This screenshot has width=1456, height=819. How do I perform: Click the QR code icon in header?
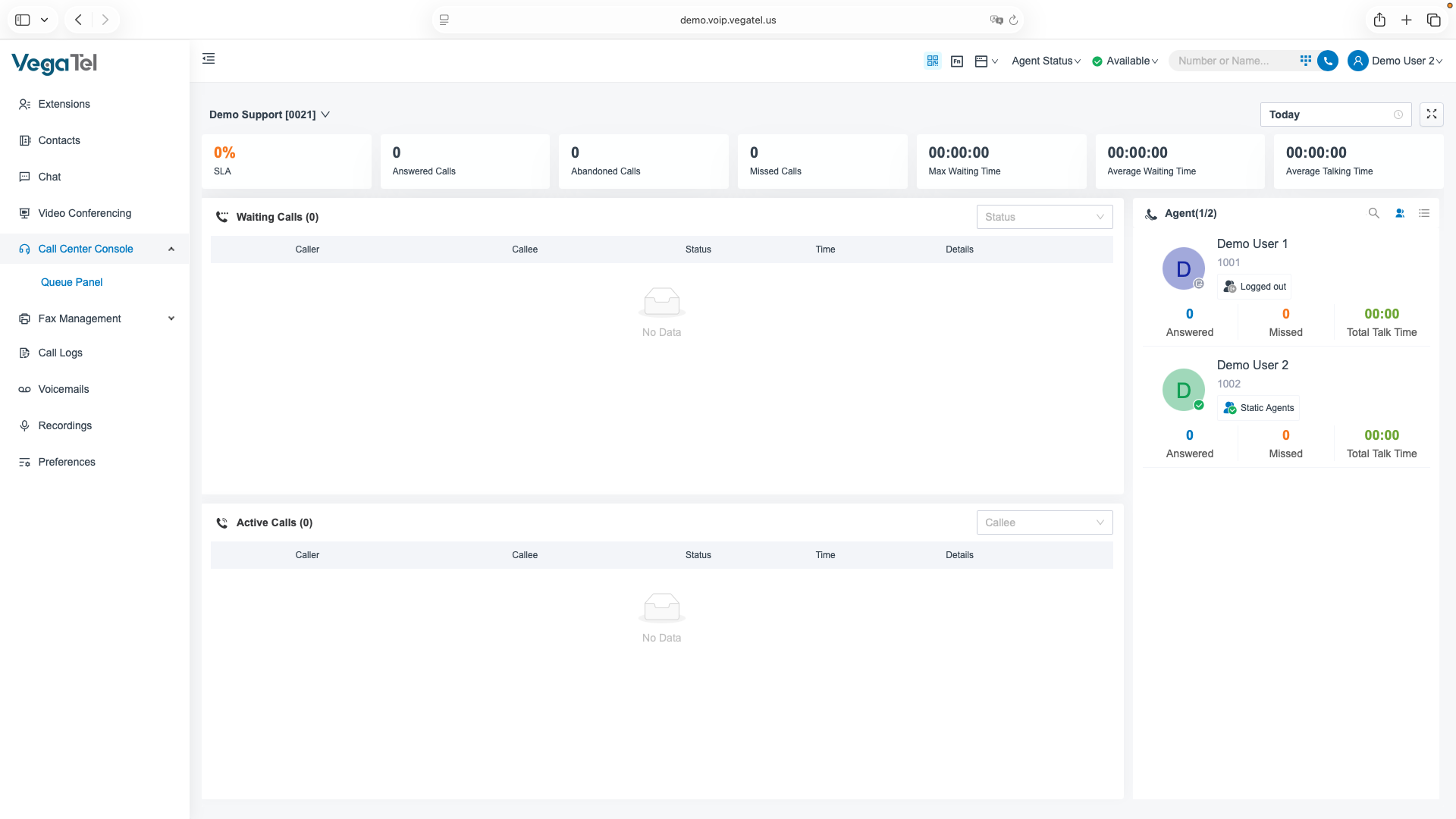point(932,61)
